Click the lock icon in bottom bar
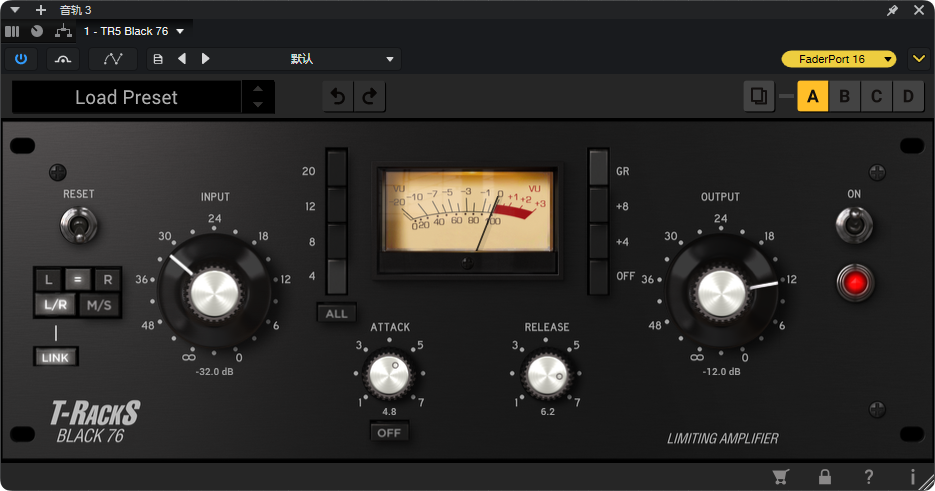 tap(825, 476)
